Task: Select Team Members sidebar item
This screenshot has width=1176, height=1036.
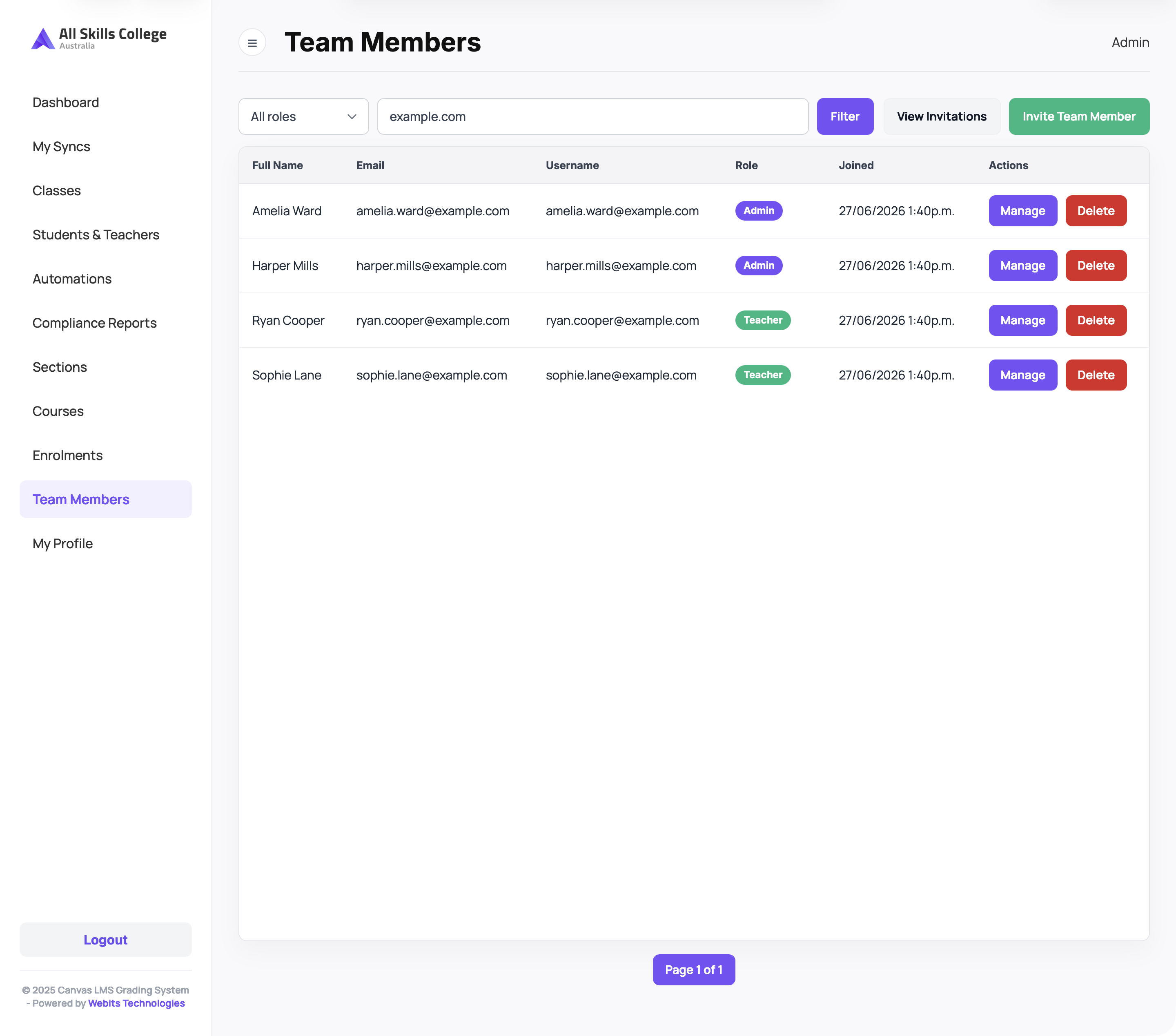Action: coord(105,499)
